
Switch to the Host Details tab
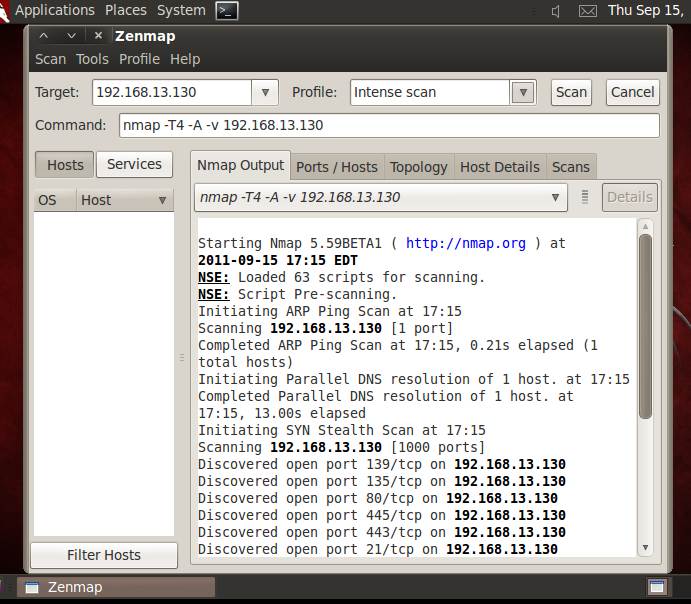click(x=500, y=167)
